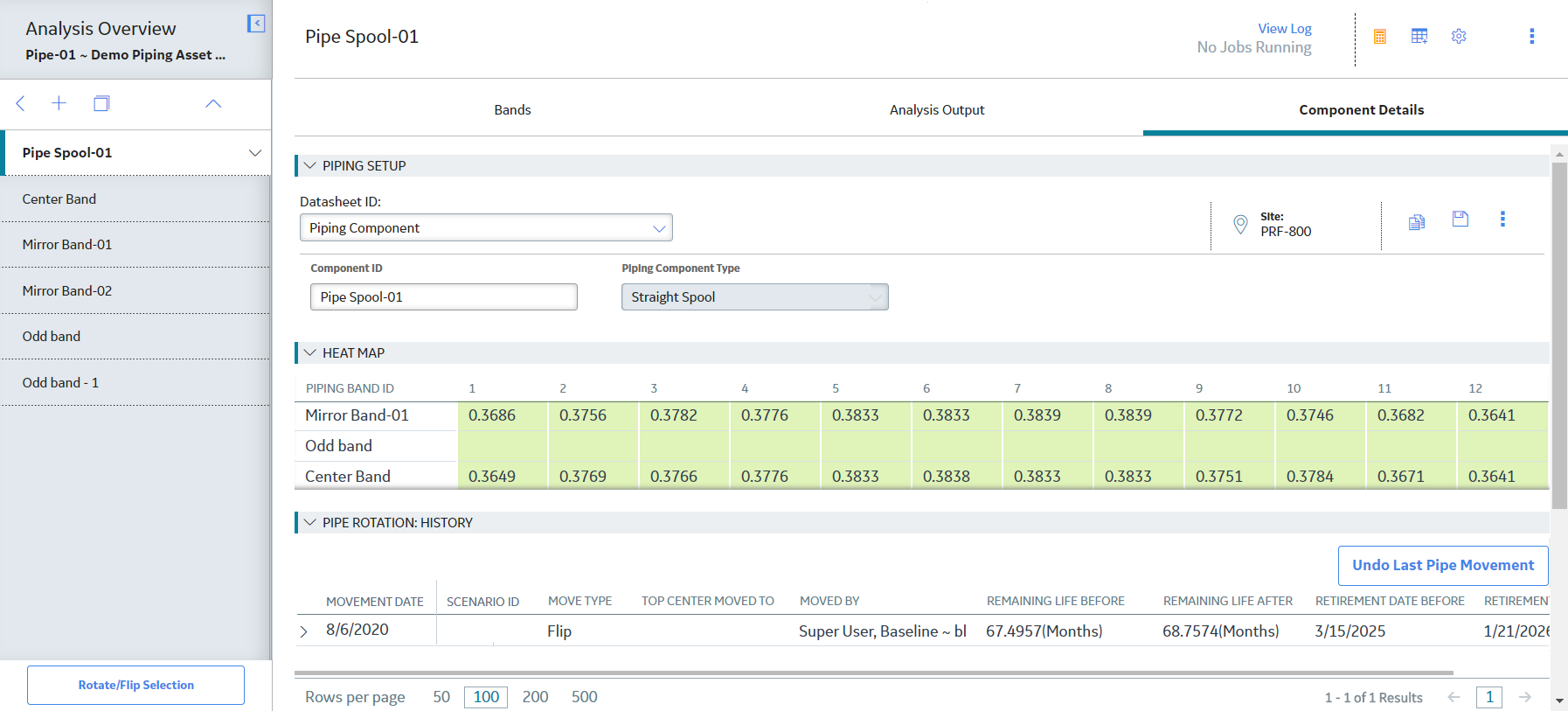Open Piping Component Type dropdown
Viewport: 1568px width, 711px height.
pos(754,297)
